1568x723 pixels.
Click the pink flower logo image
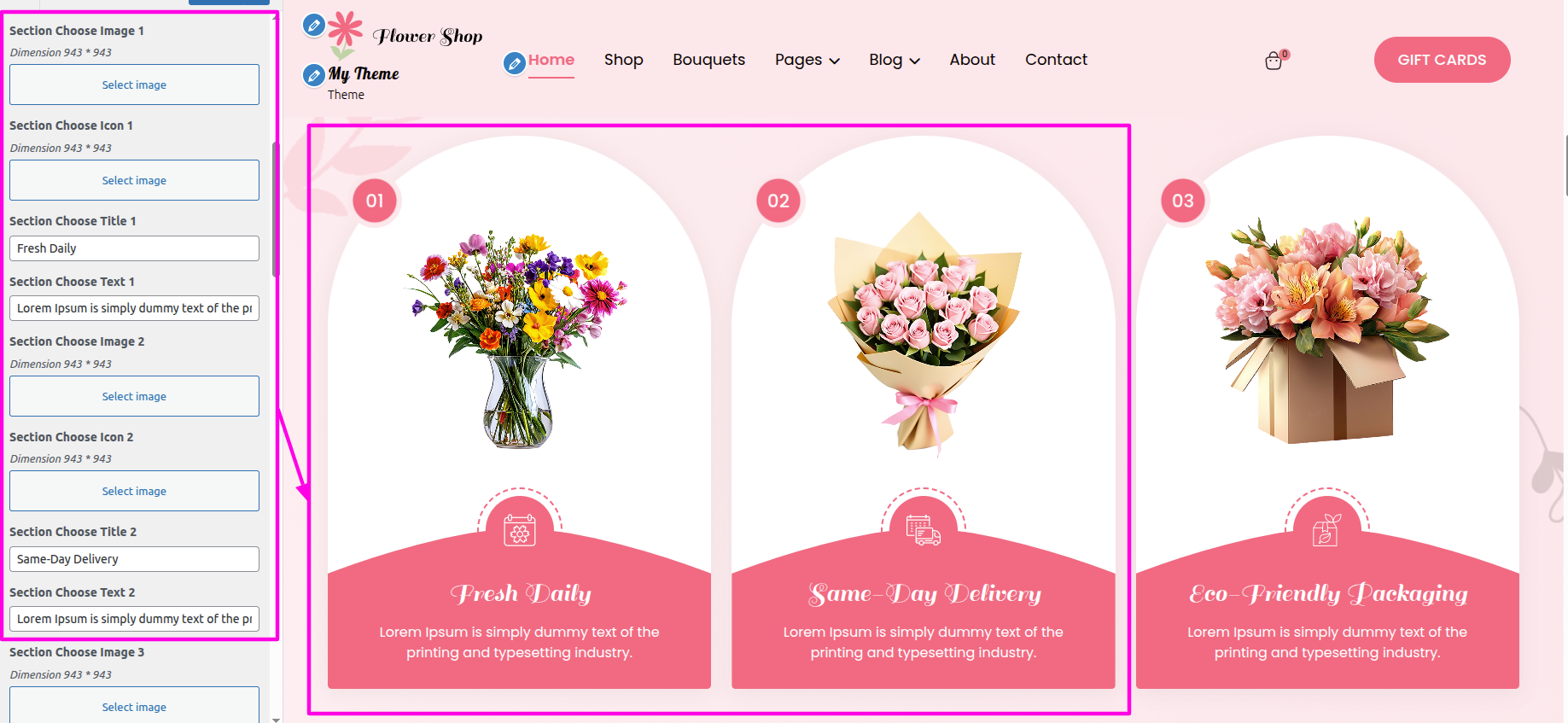click(x=345, y=34)
